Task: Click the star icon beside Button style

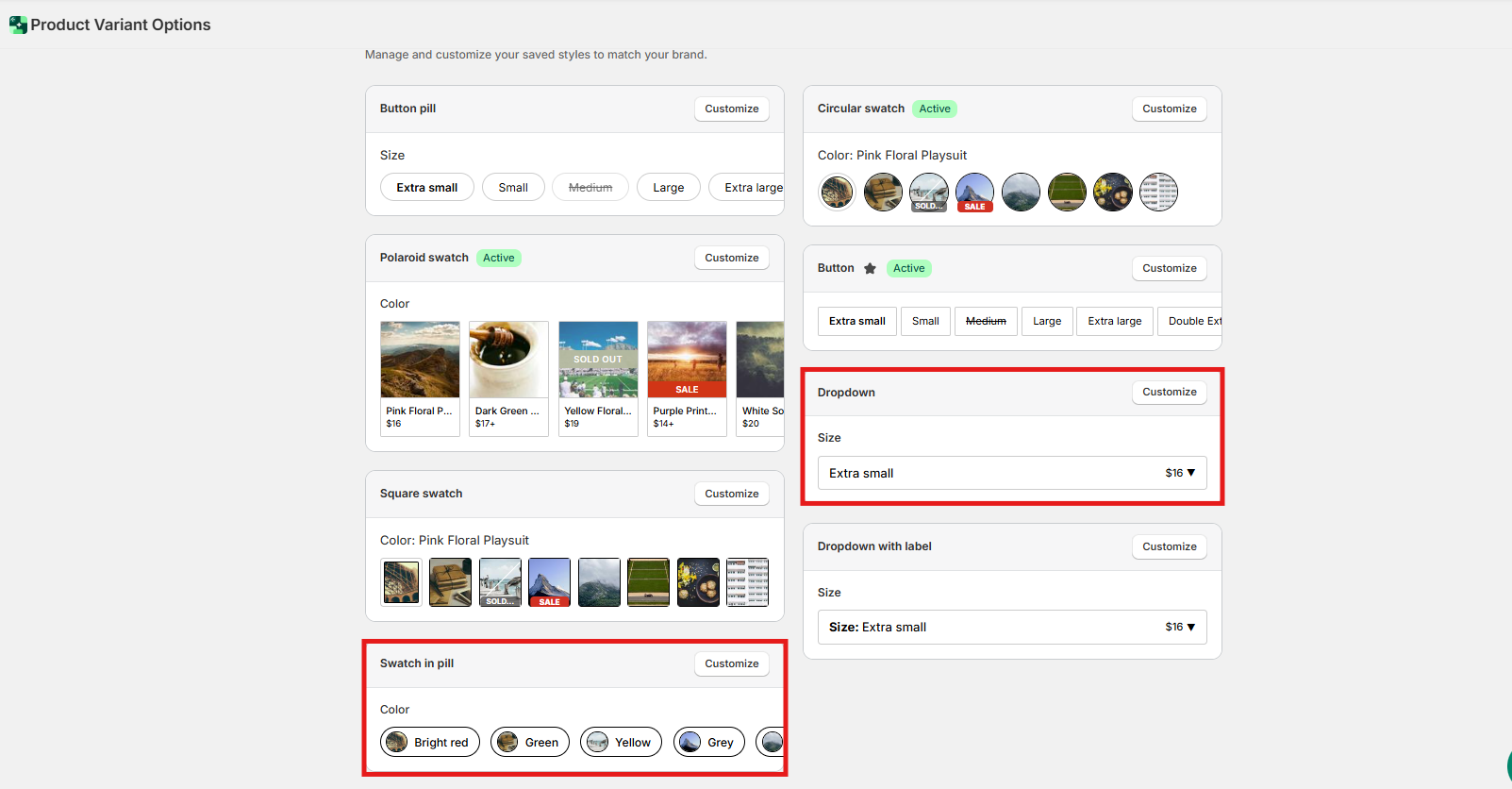Action: pos(870,269)
